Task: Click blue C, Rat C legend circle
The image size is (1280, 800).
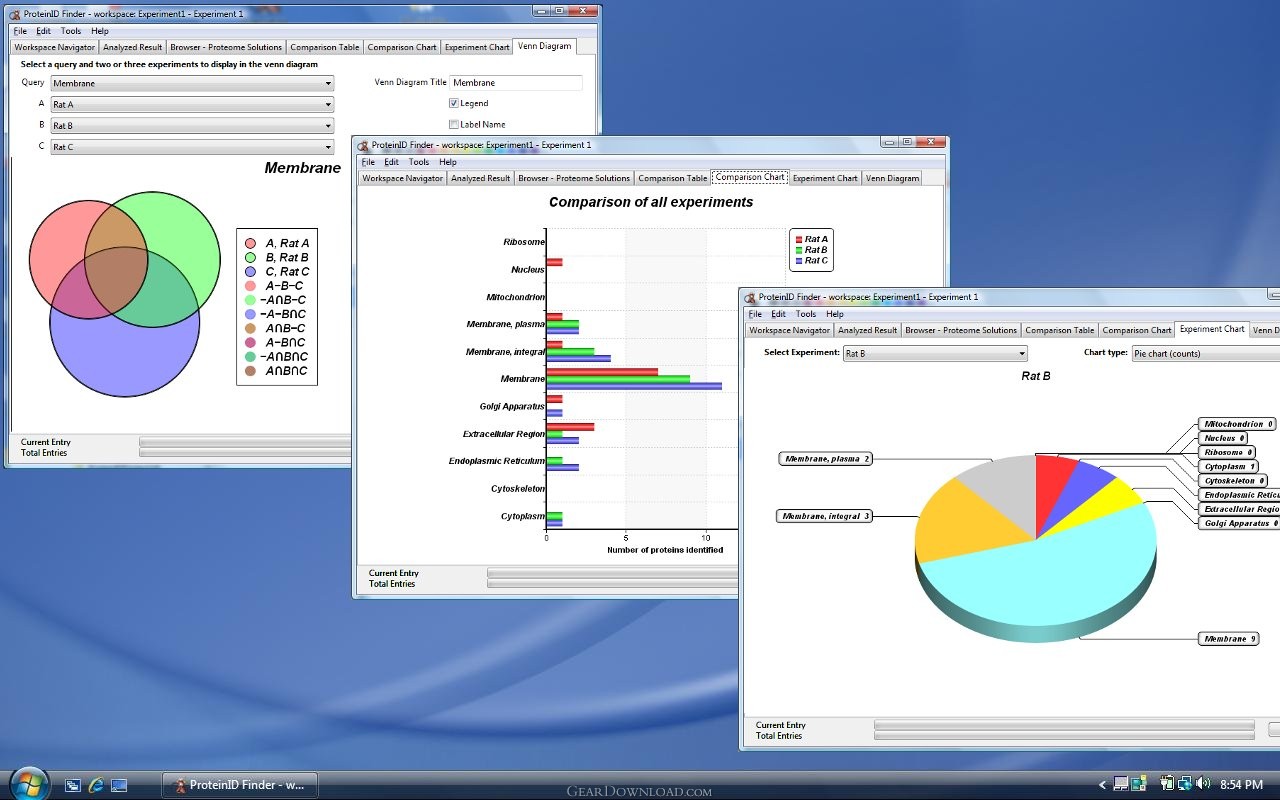Action: click(x=250, y=271)
